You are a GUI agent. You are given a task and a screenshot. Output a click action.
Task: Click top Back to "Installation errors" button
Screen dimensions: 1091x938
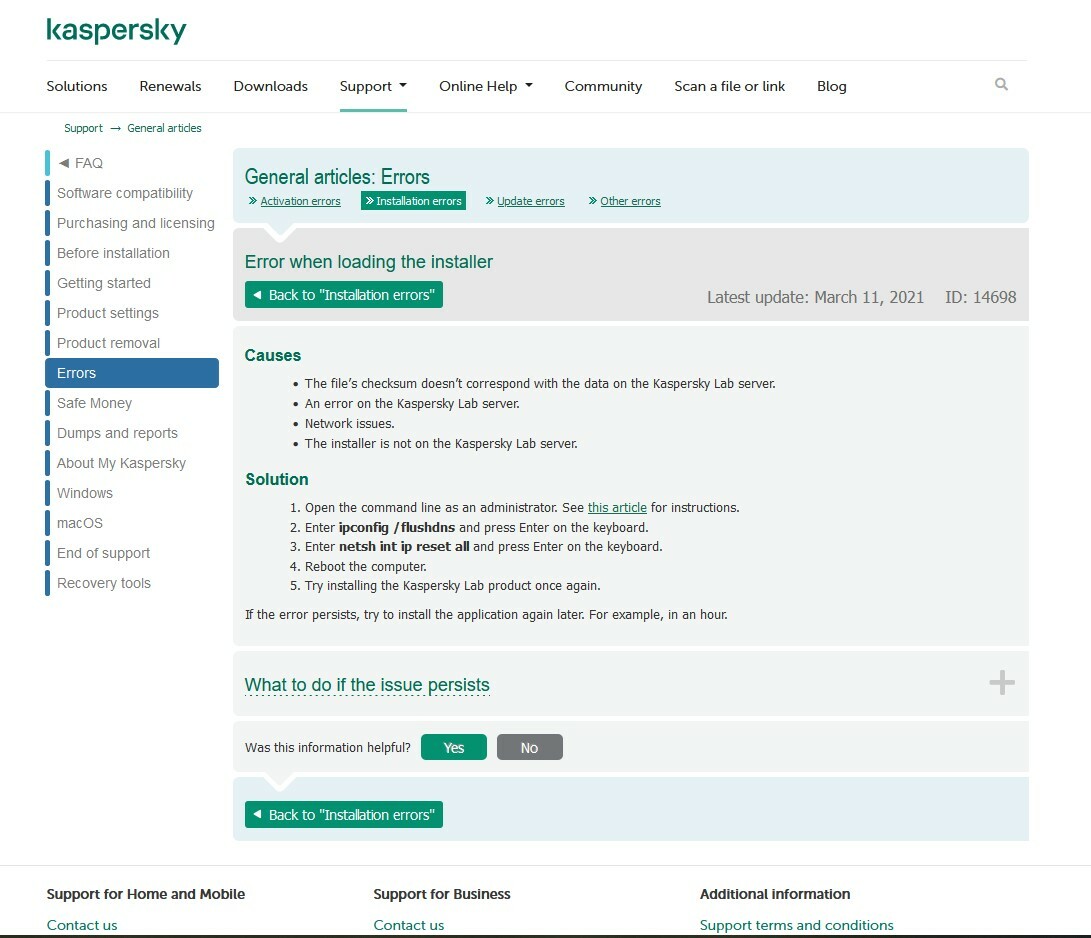pyautogui.click(x=343, y=295)
